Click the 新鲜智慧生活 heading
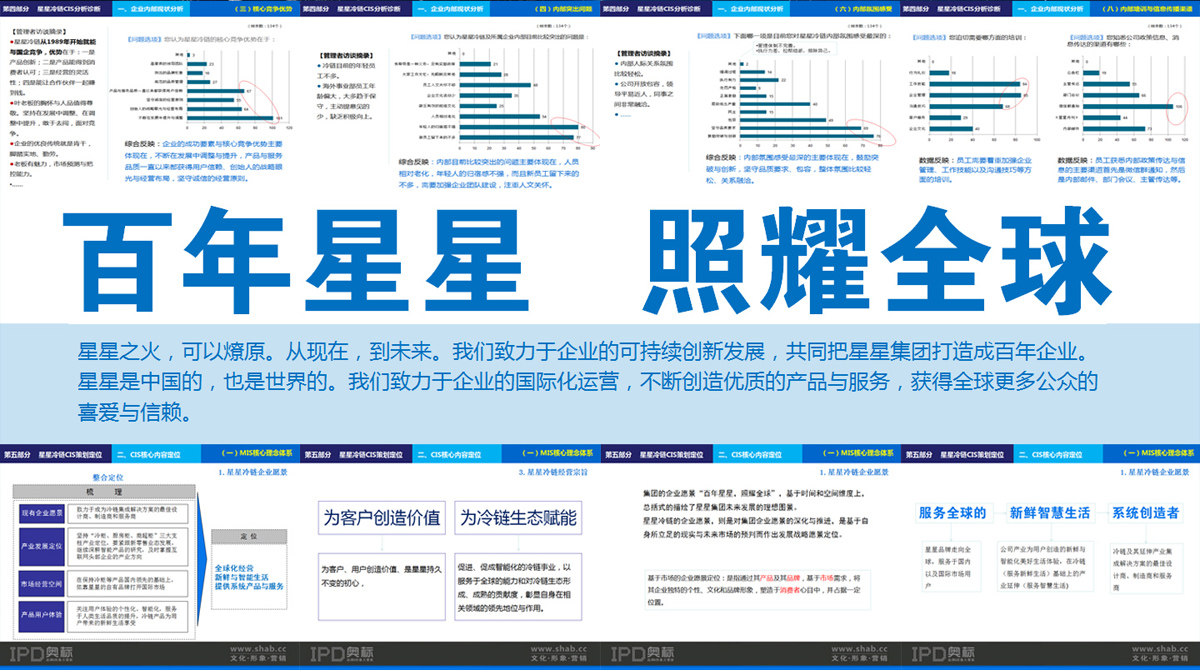The height and width of the screenshot is (670, 1200). [x=1049, y=513]
